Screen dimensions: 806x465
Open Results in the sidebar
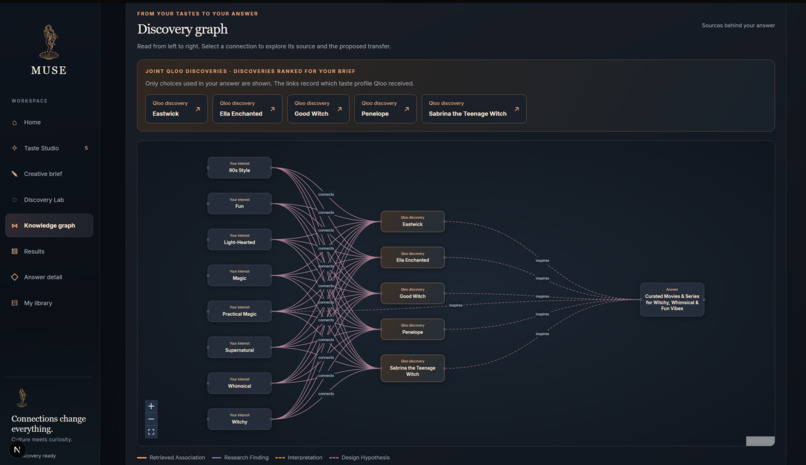coord(49,251)
